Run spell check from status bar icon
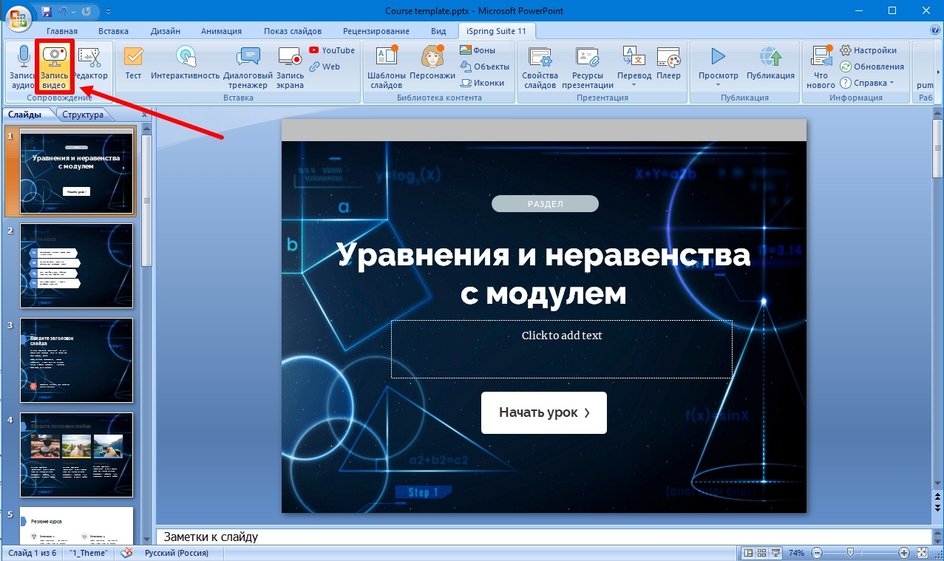This screenshot has width=944, height=561. (126, 553)
